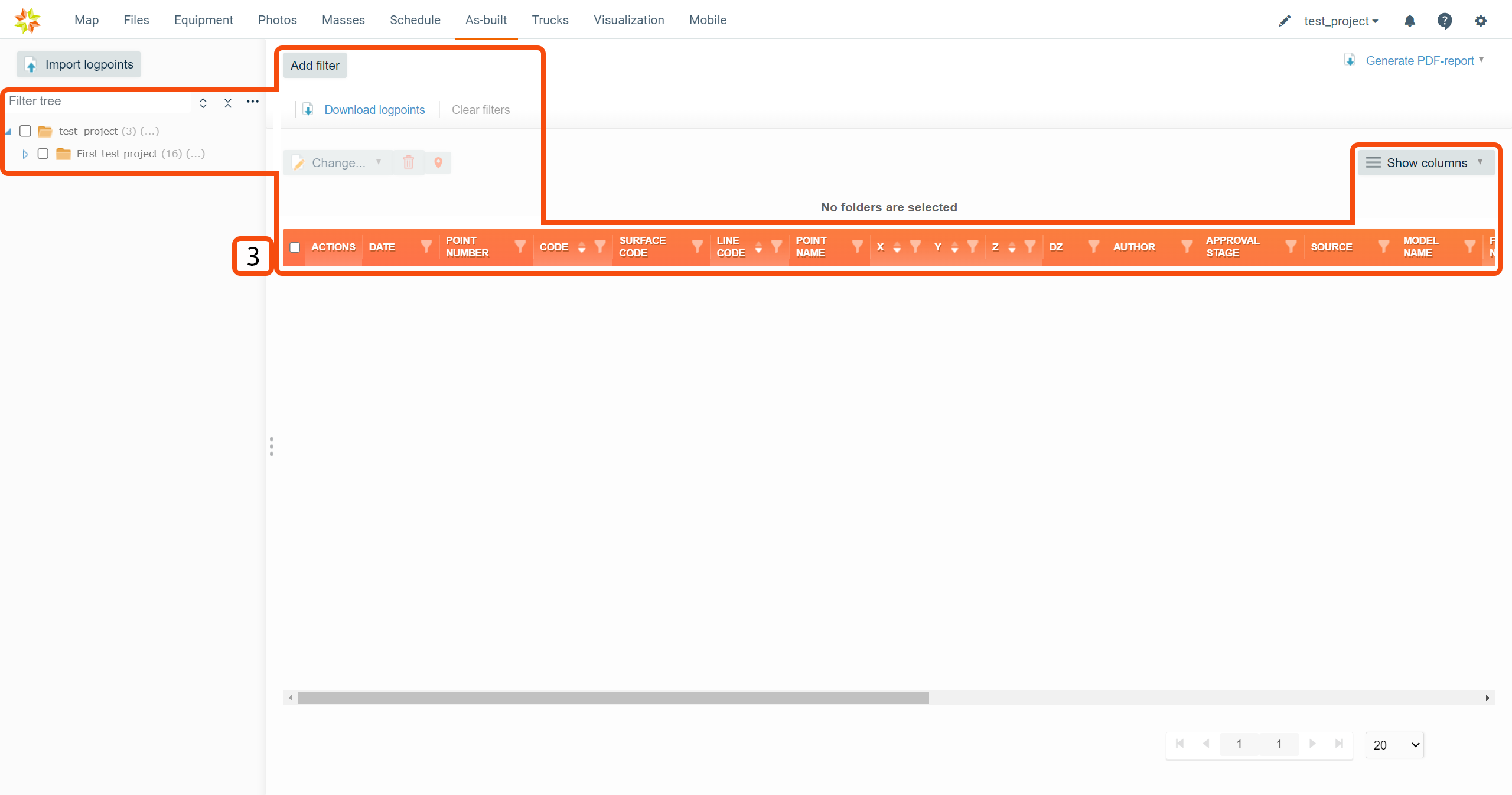Open the help question mark icon
Image resolution: width=1512 pixels, height=795 pixels.
pos(1444,21)
